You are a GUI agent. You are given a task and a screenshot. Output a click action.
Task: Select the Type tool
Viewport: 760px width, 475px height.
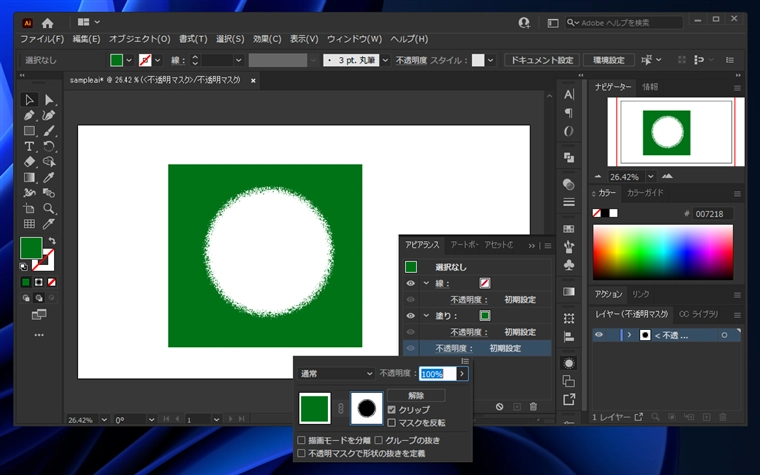pos(29,146)
